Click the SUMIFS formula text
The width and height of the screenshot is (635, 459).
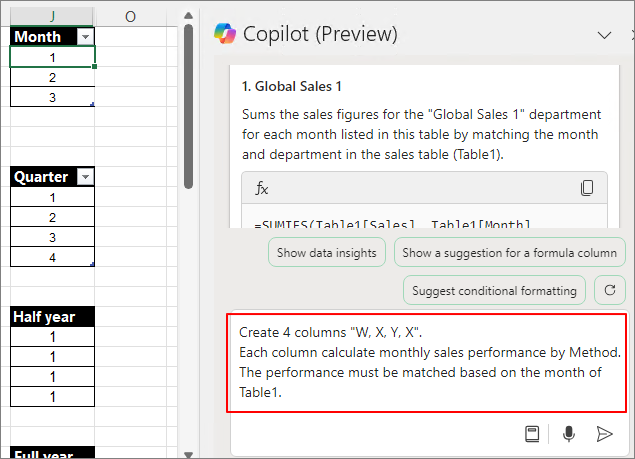[392, 224]
